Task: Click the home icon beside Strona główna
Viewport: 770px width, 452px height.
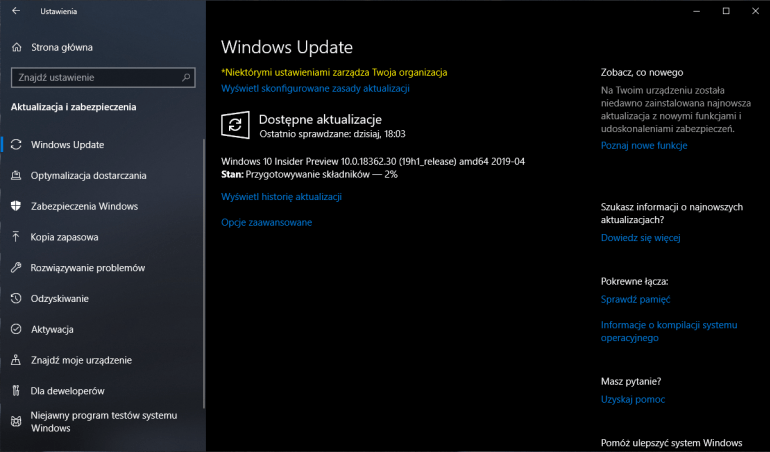Action: (x=16, y=47)
